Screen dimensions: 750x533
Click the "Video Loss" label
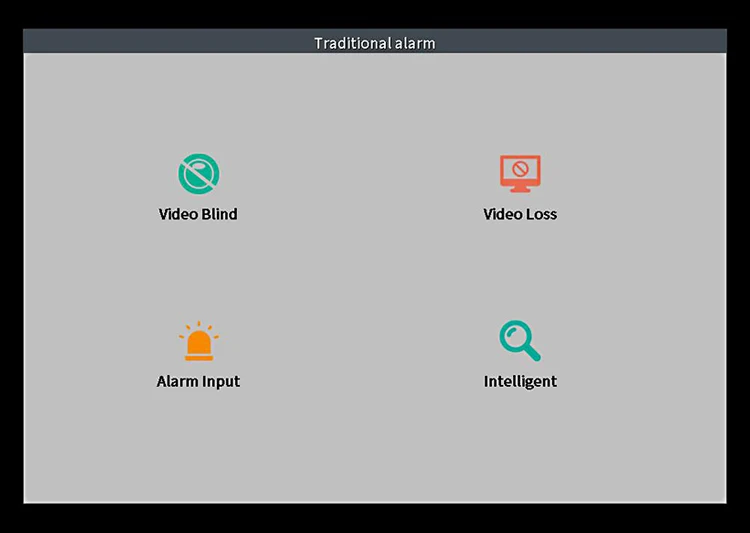point(520,214)
